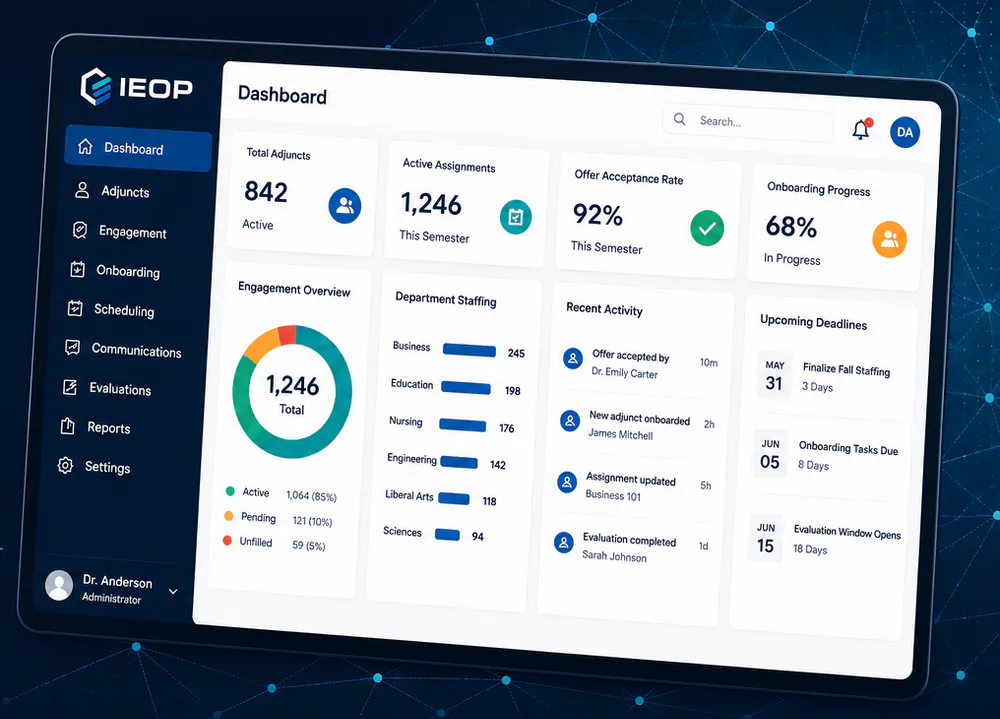
Task: Click the Evaluations edit icon
Action: (x=70, y=387)
